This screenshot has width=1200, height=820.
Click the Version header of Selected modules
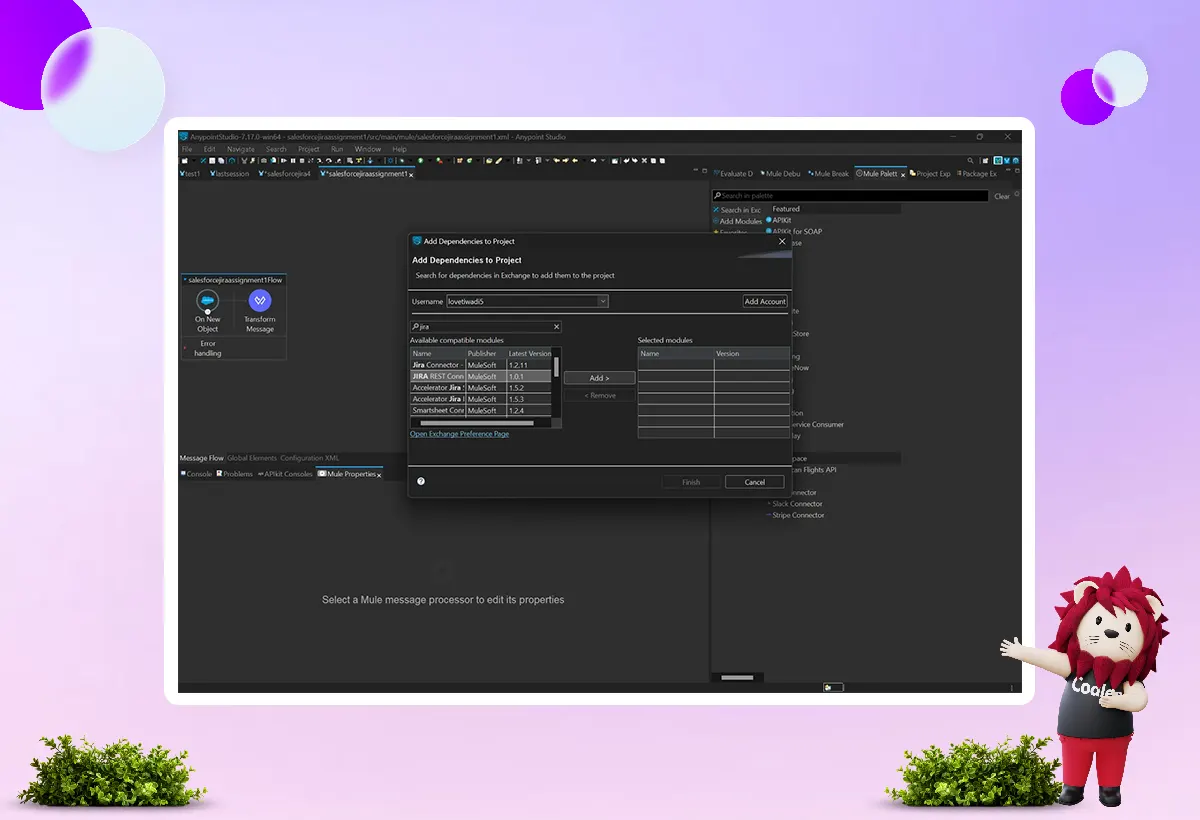click(x=752, y=354)
